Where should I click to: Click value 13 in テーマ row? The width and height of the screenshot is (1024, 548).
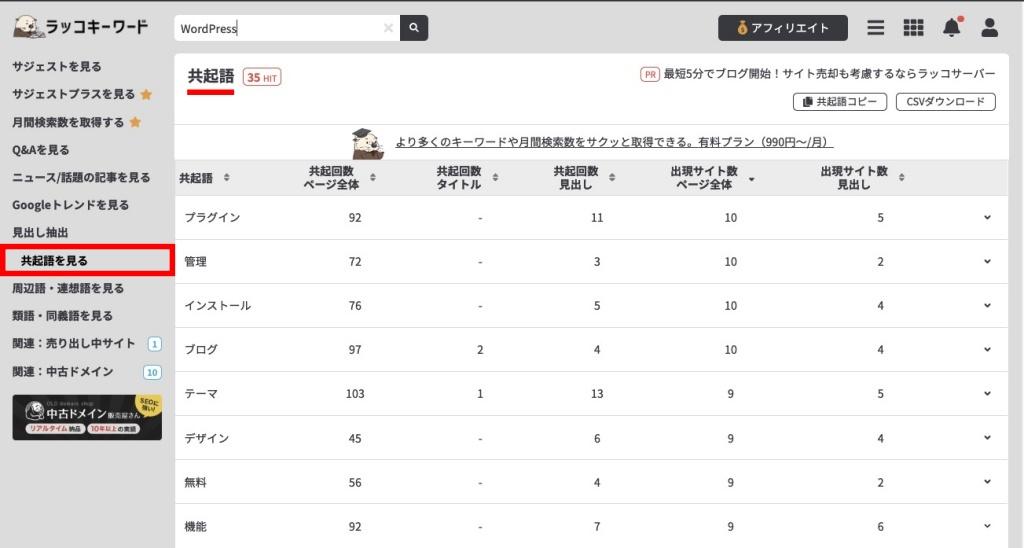coord(597,394)
